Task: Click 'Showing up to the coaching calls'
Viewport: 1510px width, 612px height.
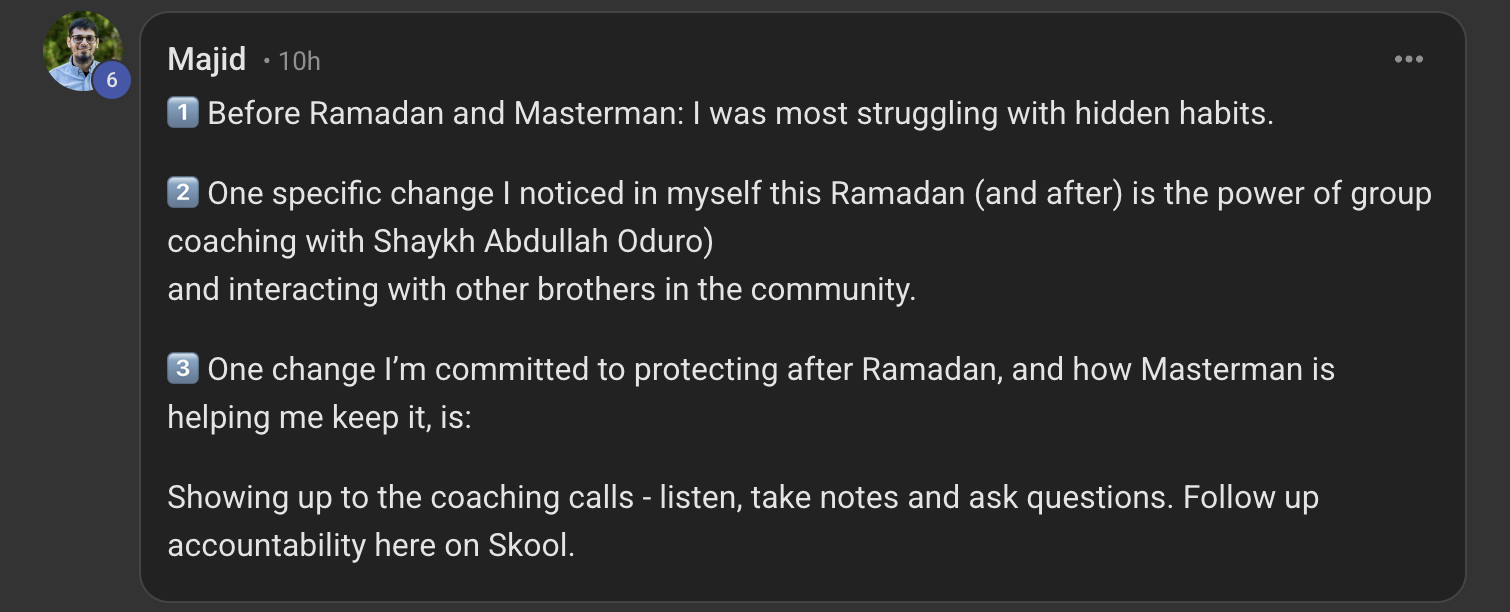Action: pos(400,497)
